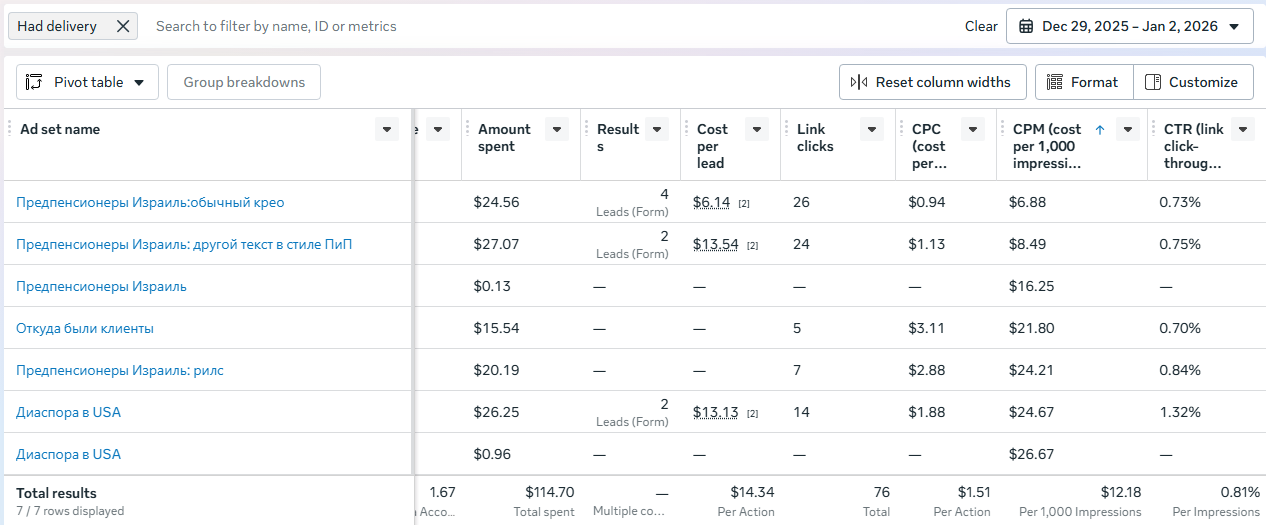The height and width of the screenshot is (525, 1266).
Task: Open the Диаспора в USA ad set spending $26.25
Action: (x=68, y=412)
